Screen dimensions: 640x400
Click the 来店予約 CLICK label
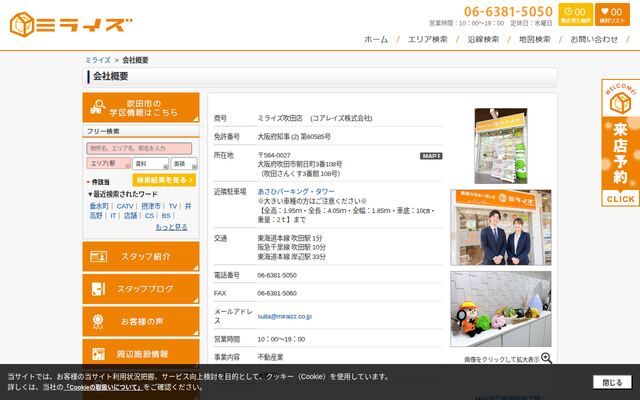tap(620, 199)
